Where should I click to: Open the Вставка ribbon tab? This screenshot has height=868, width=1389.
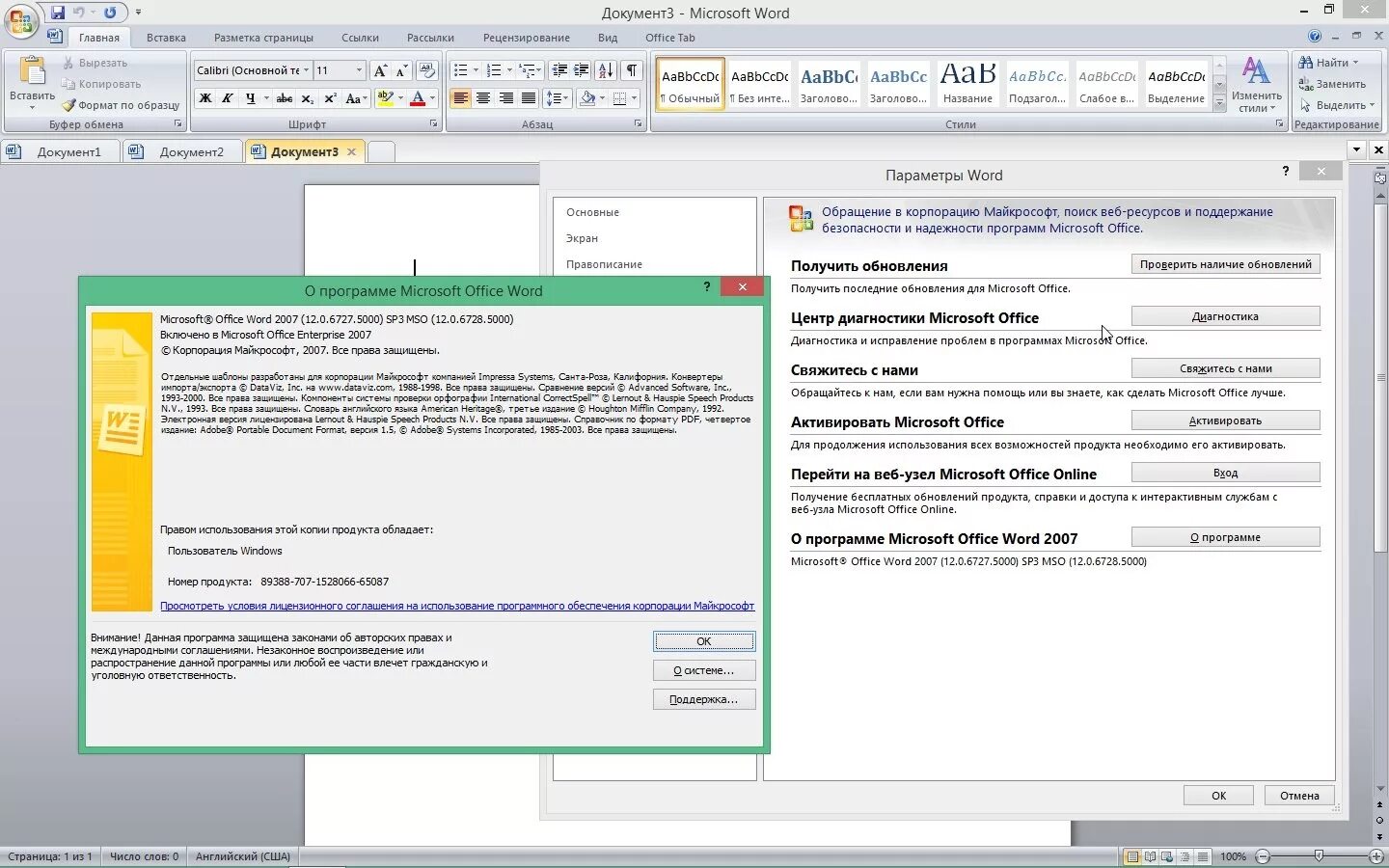(x=166, y=38)
